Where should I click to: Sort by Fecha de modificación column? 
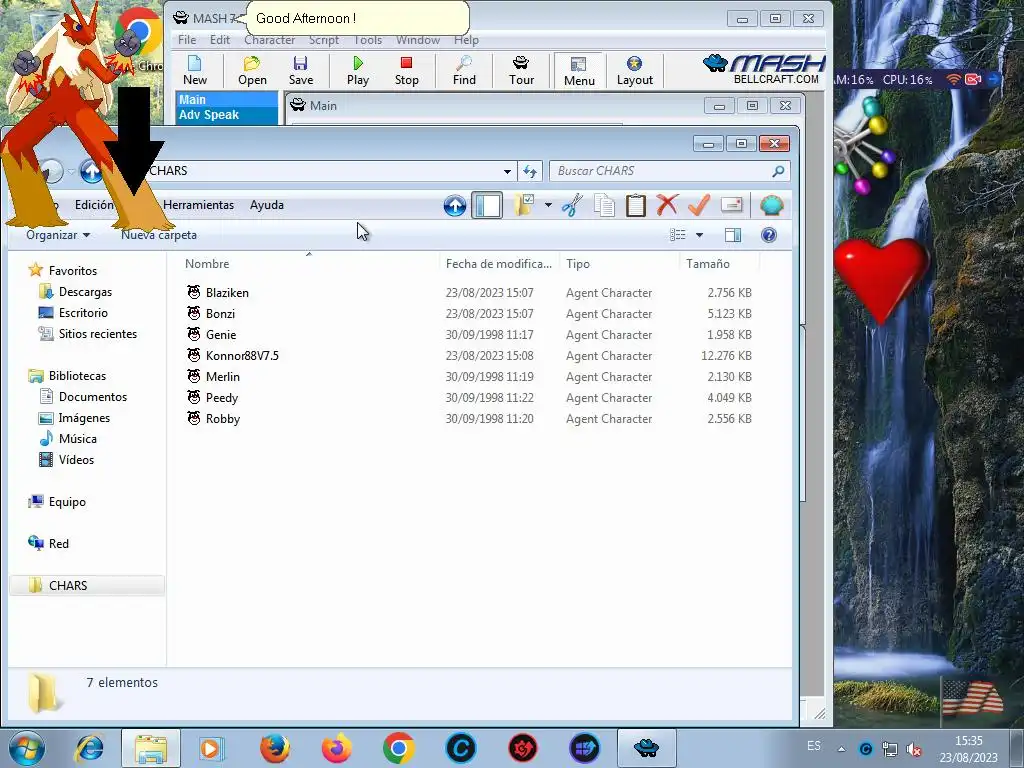[498, 264]
